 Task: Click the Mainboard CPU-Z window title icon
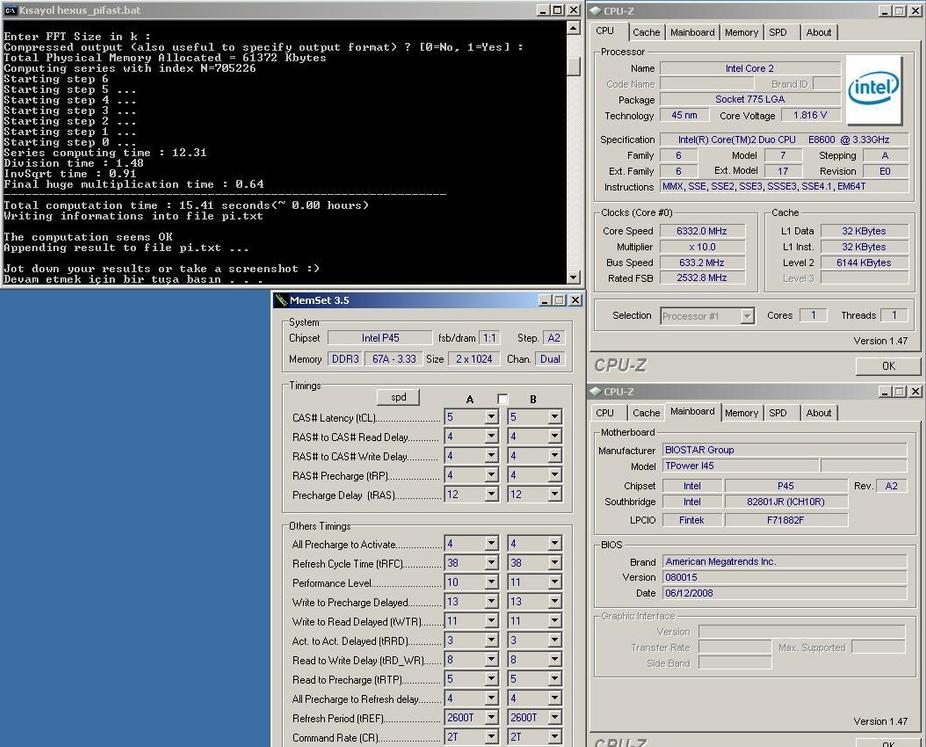[x=595, y=392]
